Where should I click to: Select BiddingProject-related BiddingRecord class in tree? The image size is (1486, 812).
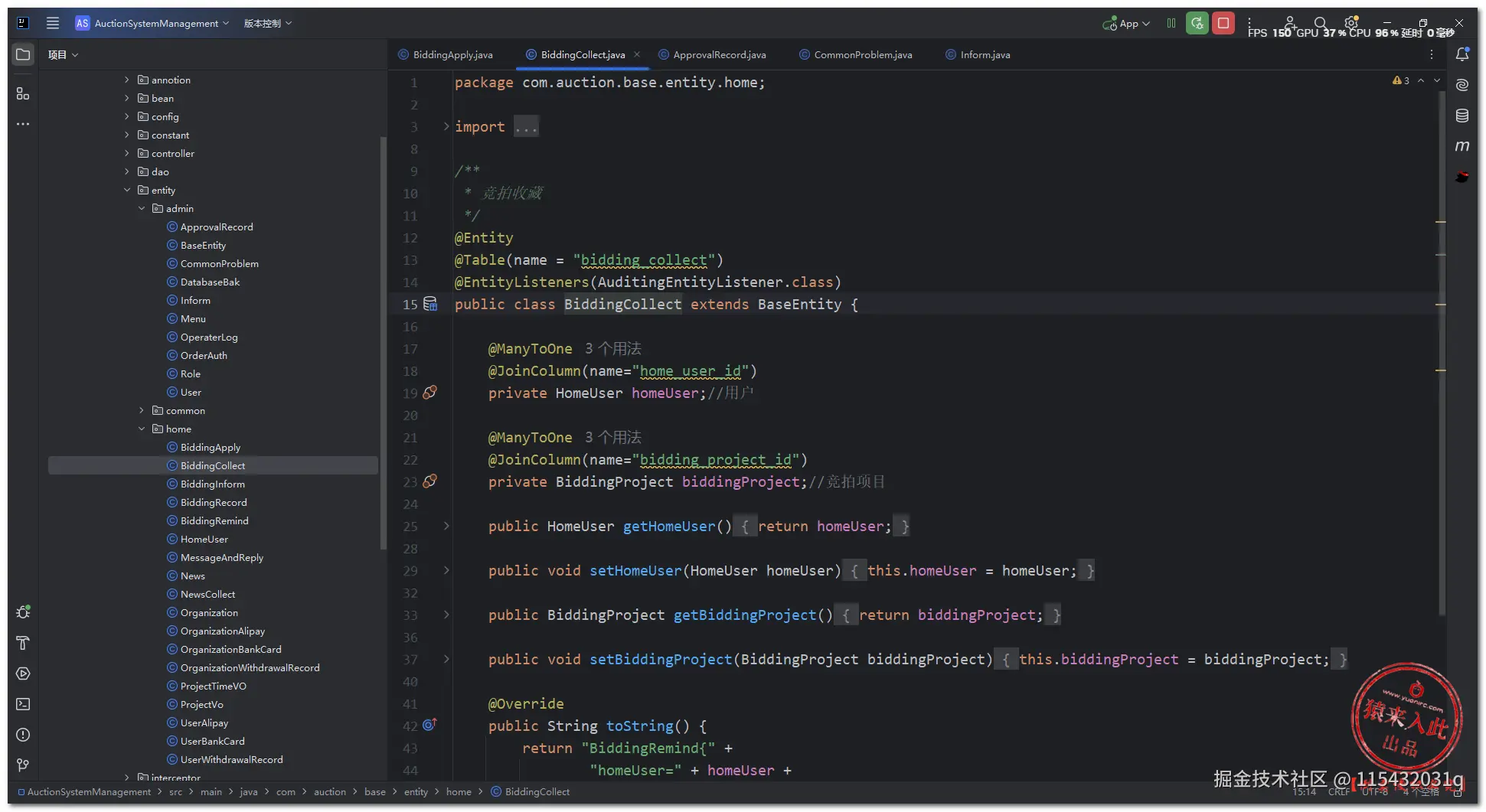tap(214, 502)
